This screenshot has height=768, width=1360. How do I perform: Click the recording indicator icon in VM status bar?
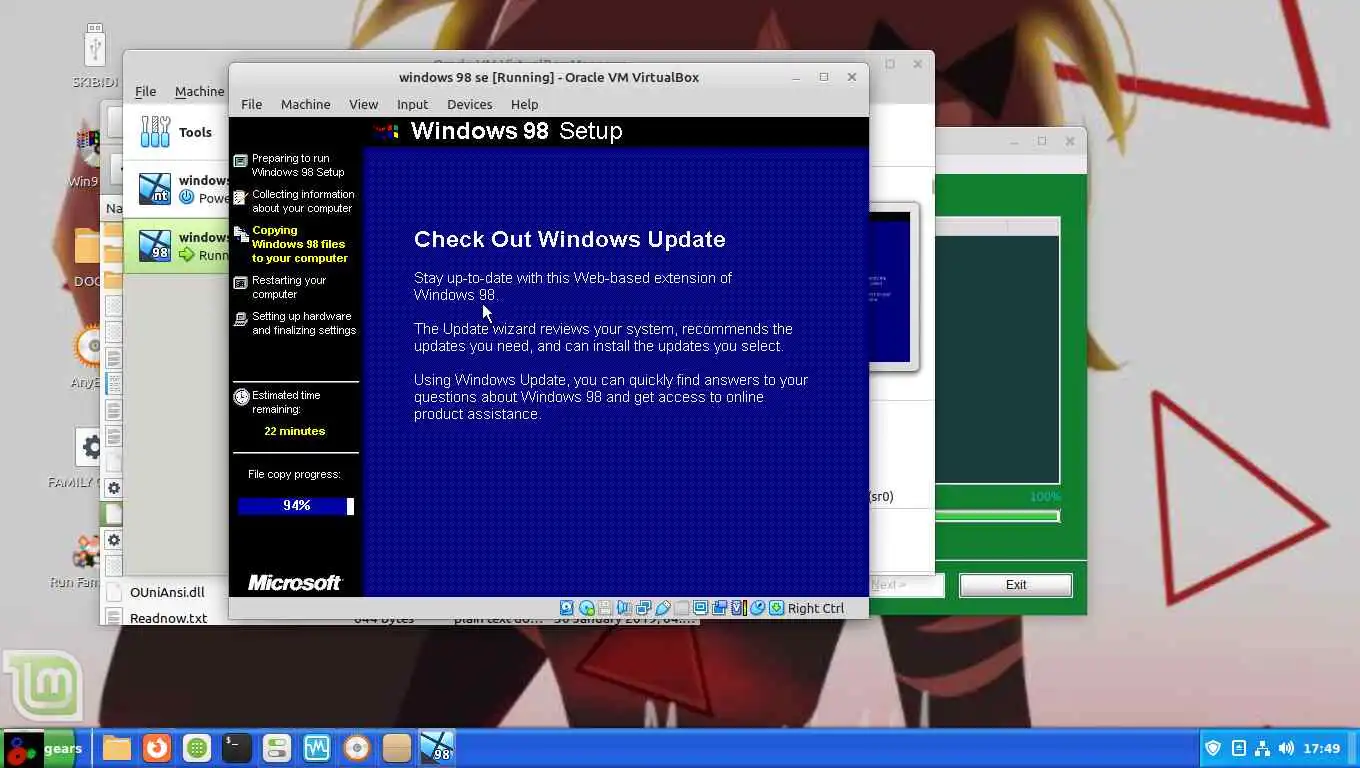point(719,608)
